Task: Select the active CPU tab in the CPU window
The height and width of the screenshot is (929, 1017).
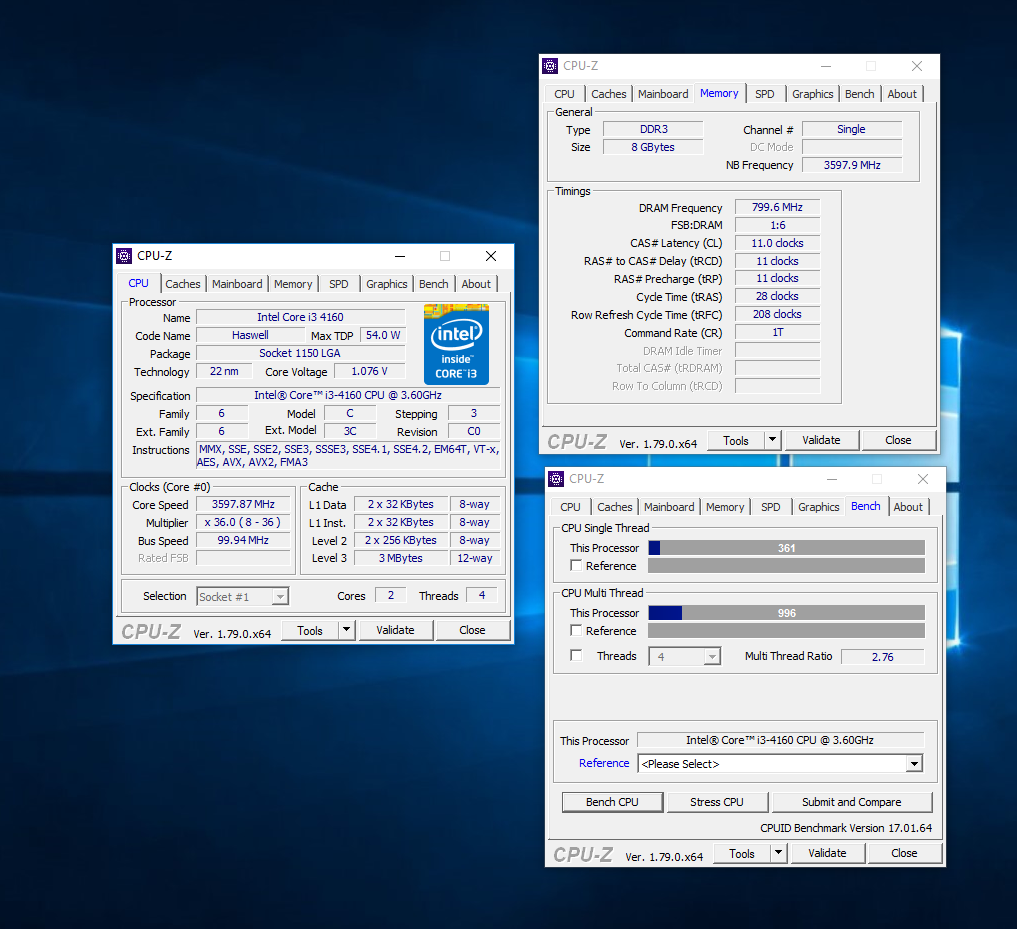Action: click(x=139, y=284)
